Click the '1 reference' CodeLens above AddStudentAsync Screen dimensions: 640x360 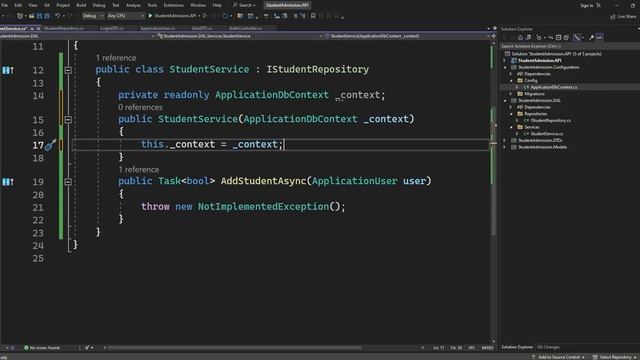139,169
